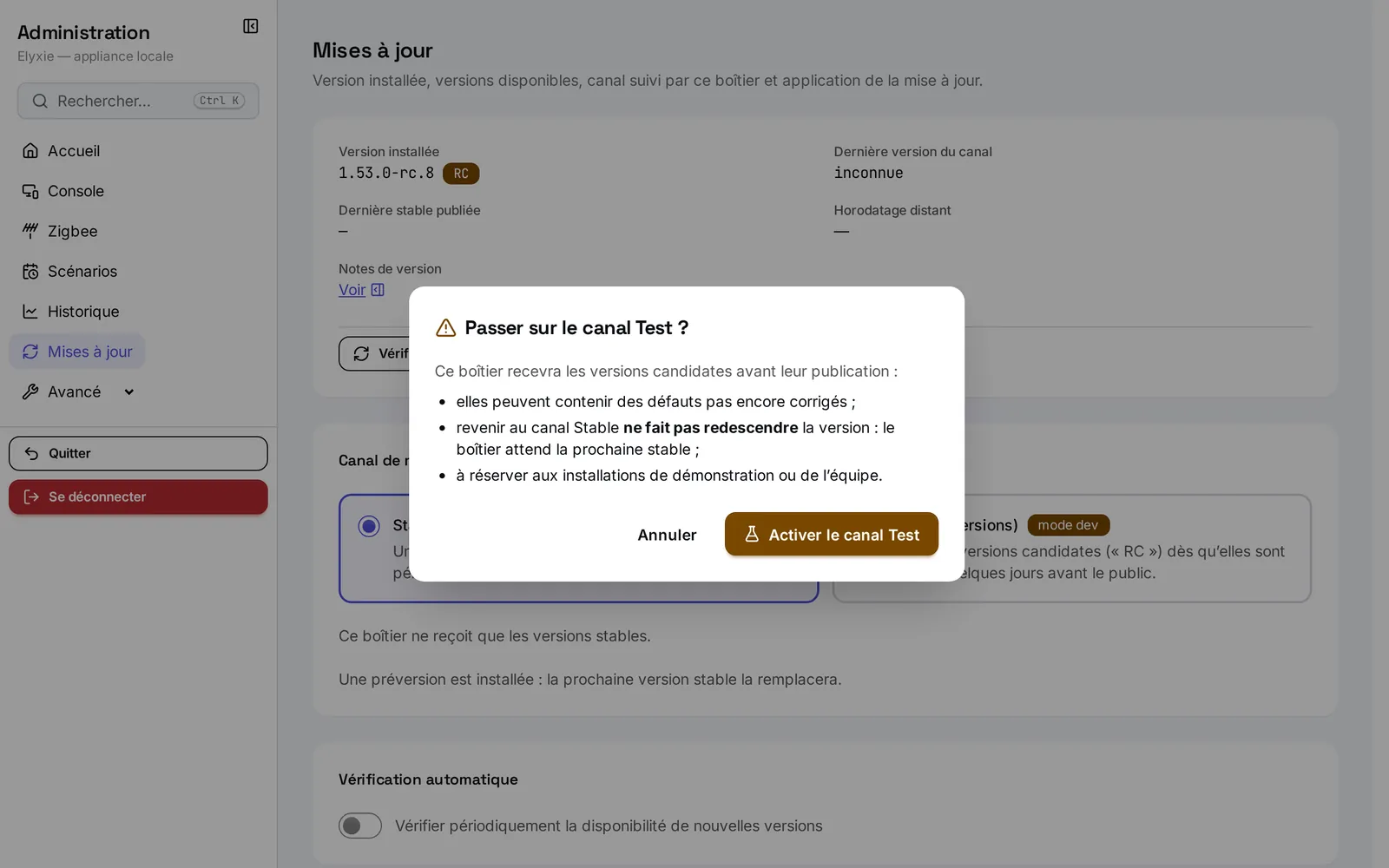This screenshot has height=868, width=1389.
Task: Click the Ctrl K shortcut badge
Action: [219, 101]
